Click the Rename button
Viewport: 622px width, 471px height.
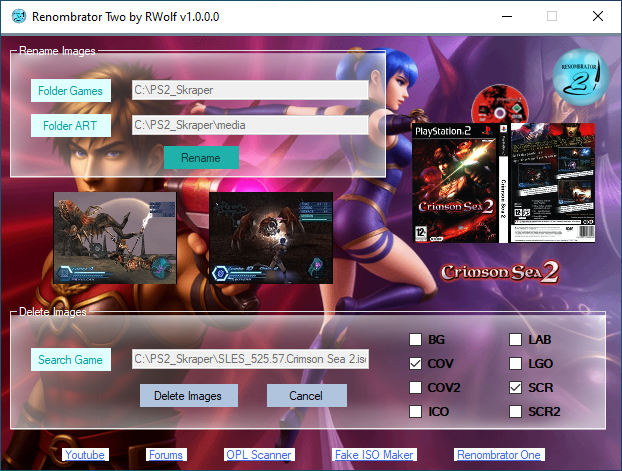tap(201, 158)
